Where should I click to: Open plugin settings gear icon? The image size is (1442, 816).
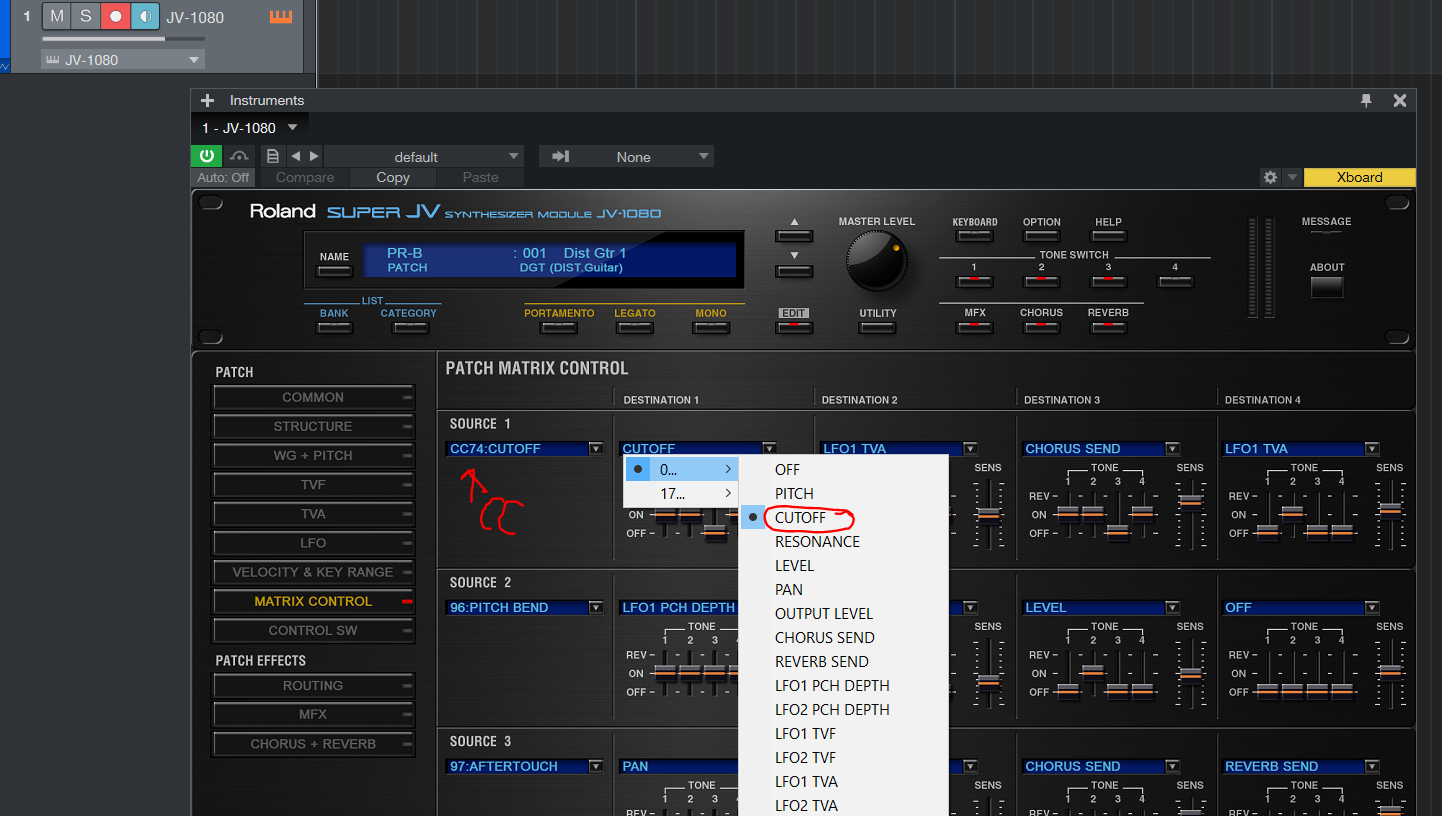1270,177
